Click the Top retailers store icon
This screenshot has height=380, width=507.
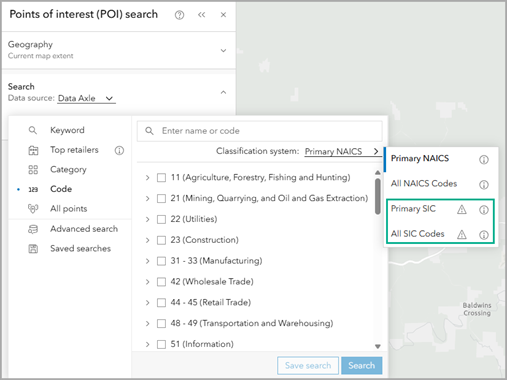pos(33,150)
